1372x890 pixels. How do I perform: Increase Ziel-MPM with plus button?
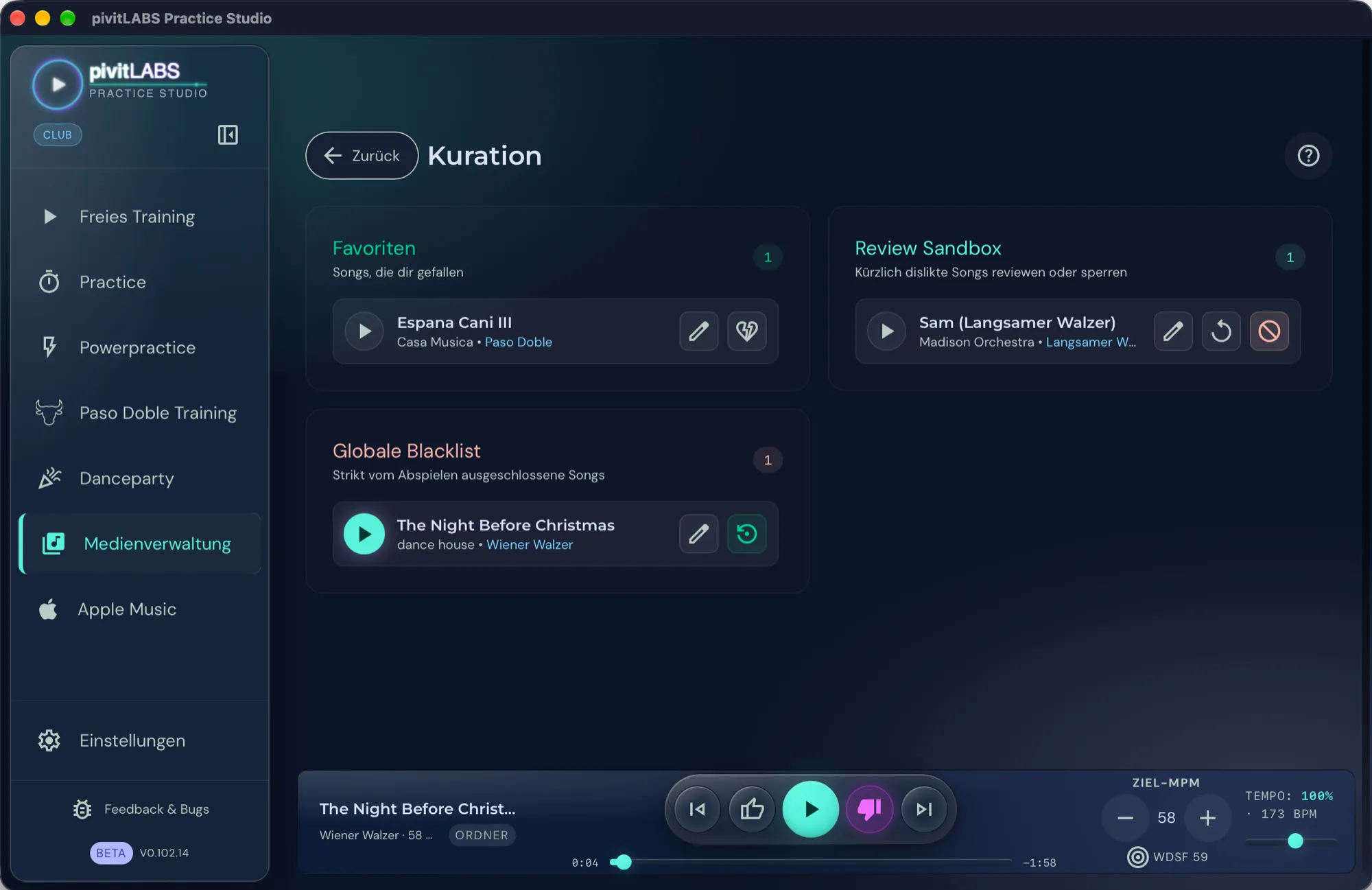[x=1207, y=818]
